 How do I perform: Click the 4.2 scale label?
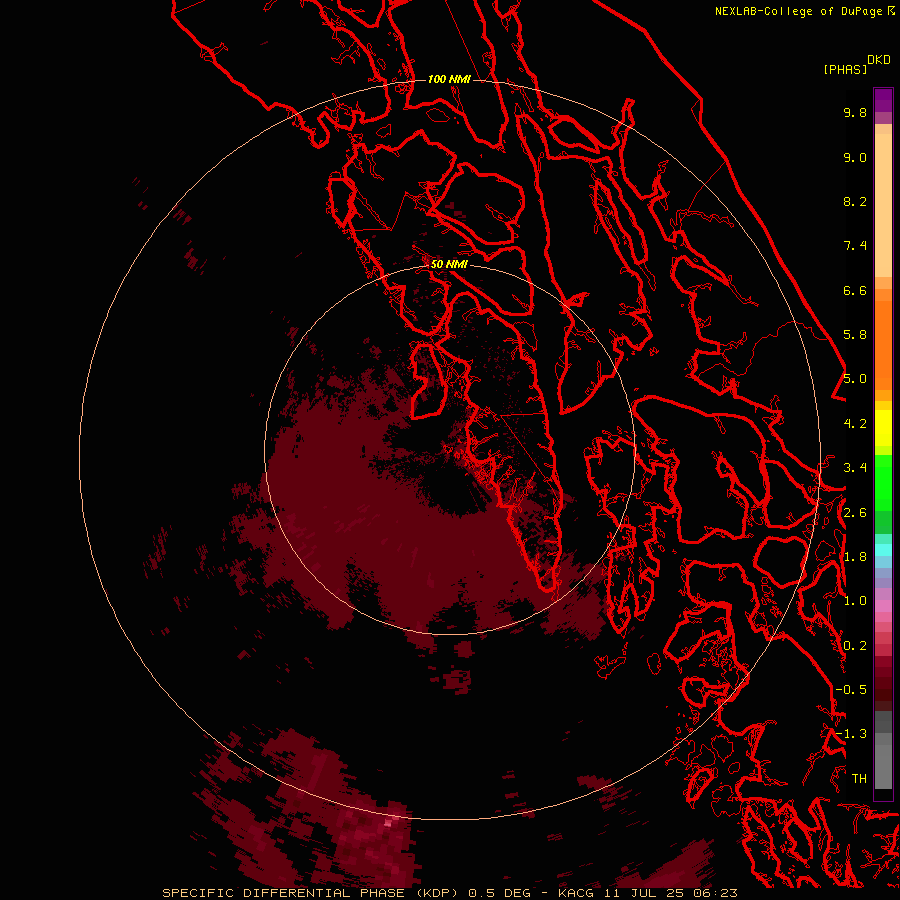[x=855, y=424]
